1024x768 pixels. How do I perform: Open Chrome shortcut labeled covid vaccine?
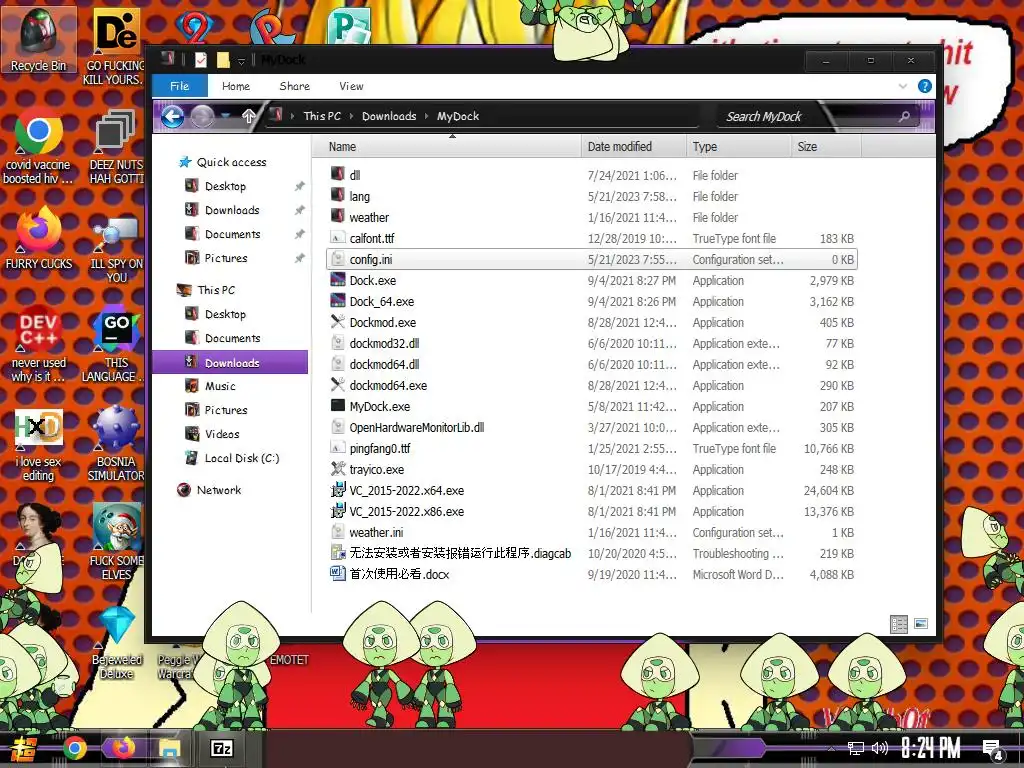[38, 147]
